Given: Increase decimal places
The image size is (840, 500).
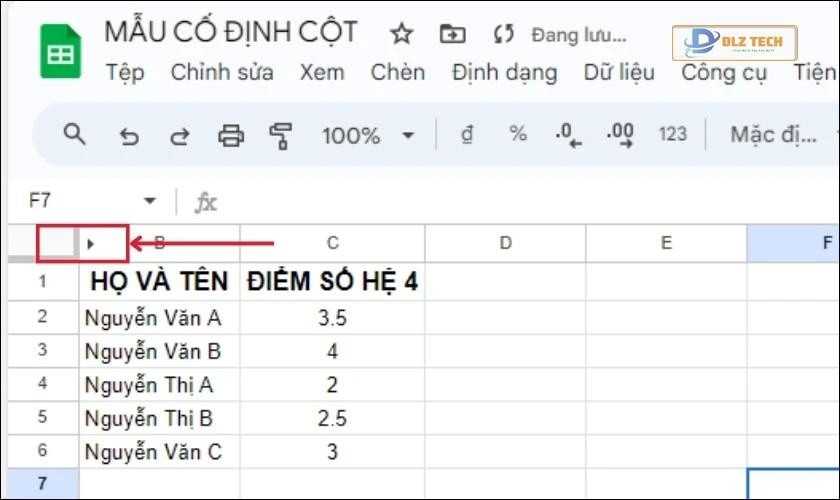Looking at the screenshot, I should point(621,135).
